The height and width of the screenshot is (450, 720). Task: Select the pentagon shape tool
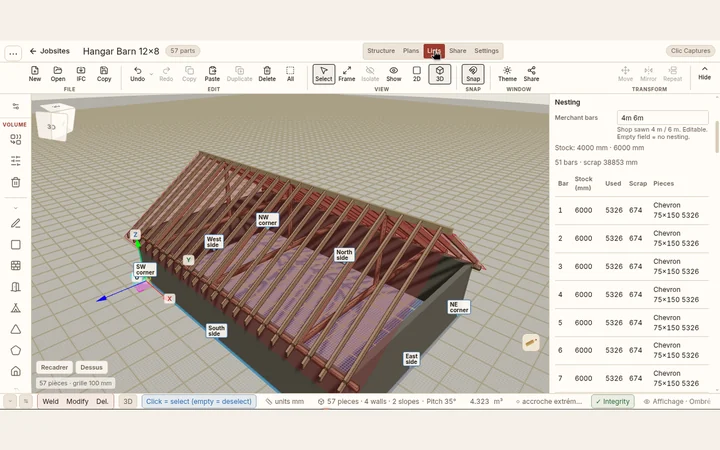tap(16, 350)
